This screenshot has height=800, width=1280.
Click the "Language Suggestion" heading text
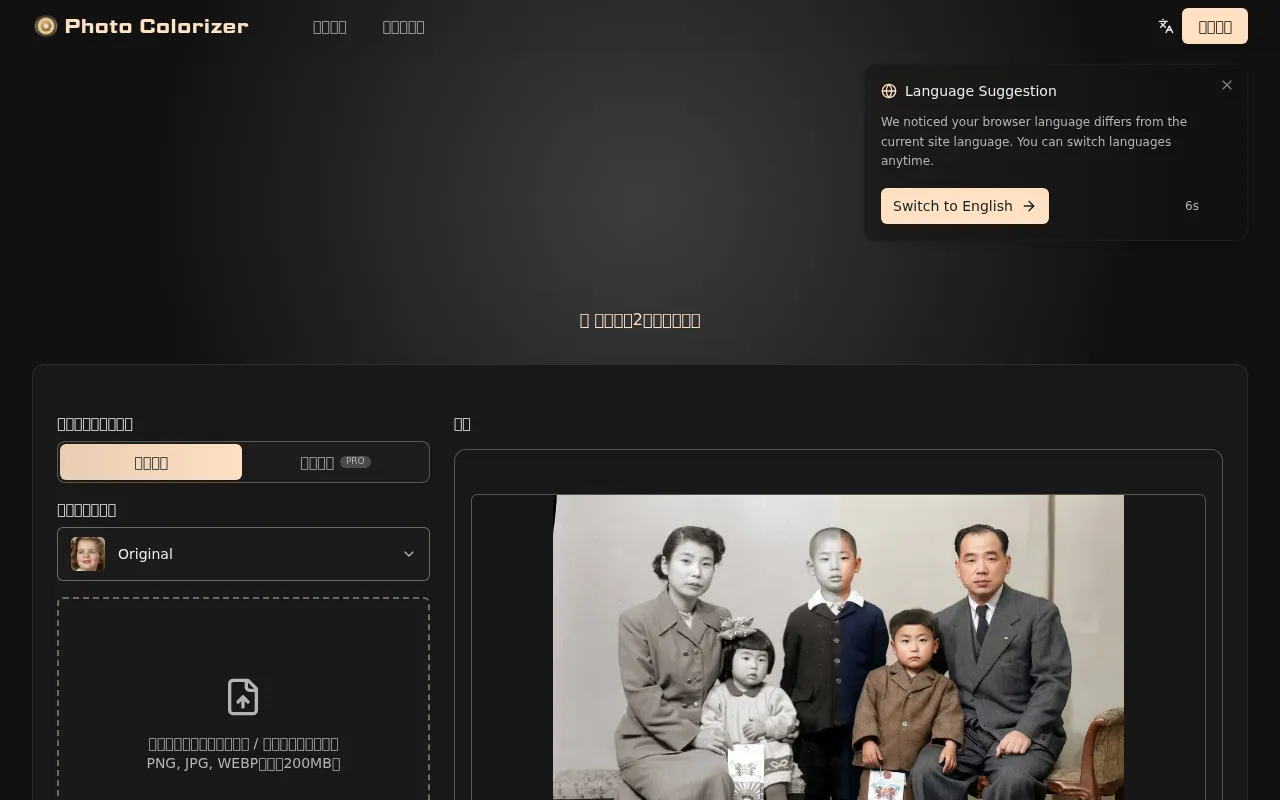pyautogui.click(x=981, y=91)
